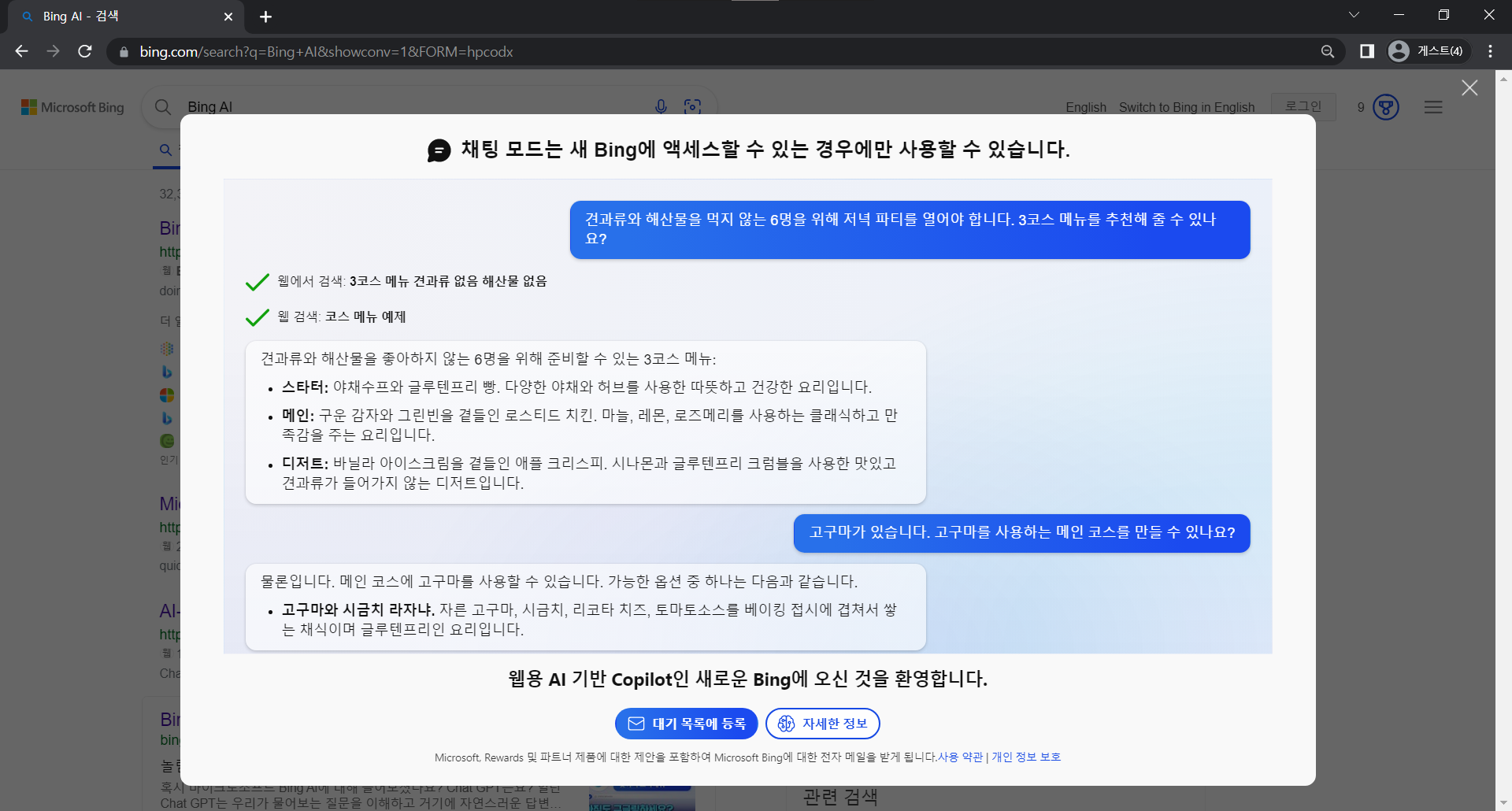Click 대기 목록에 등록 waitlist button
Image resolution: width=1512 pixels, height=811 pixels.
click(686, 724)
